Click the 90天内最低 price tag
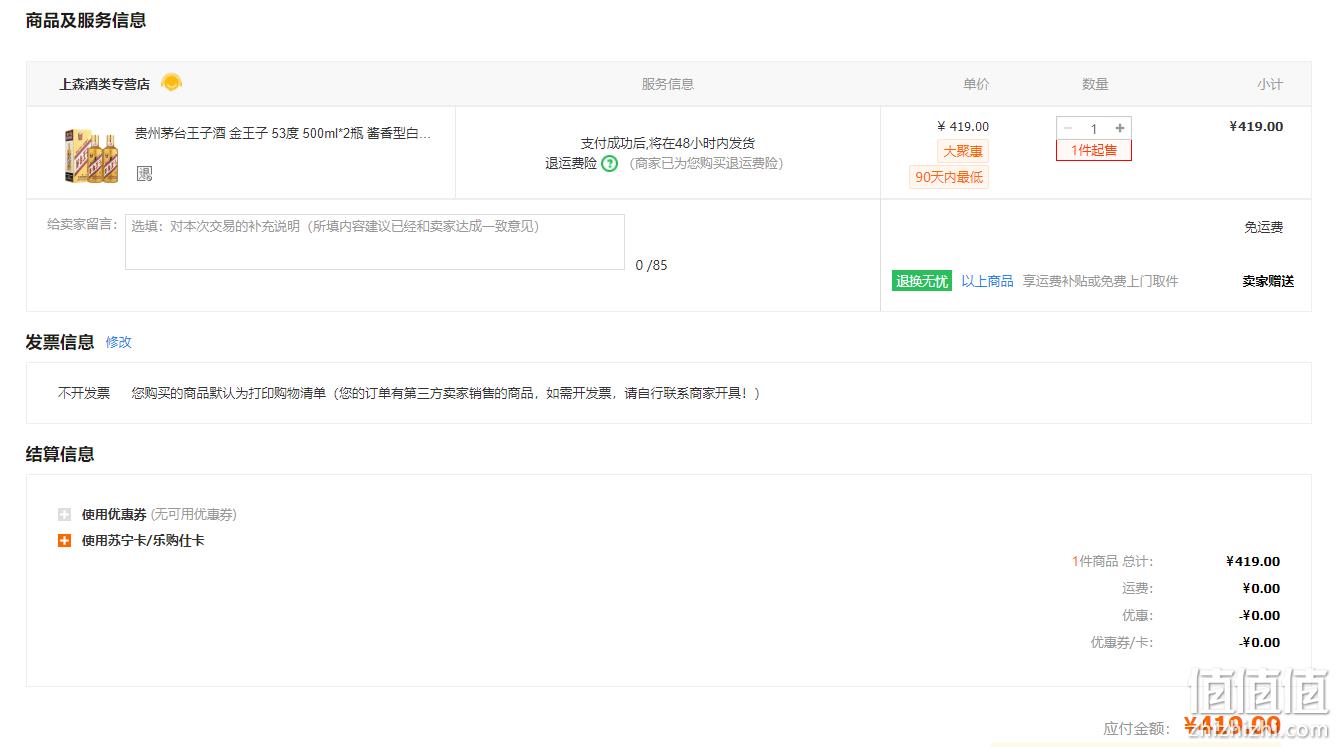The width and height of the screenshot is (1338, 747). click(949, 177)
